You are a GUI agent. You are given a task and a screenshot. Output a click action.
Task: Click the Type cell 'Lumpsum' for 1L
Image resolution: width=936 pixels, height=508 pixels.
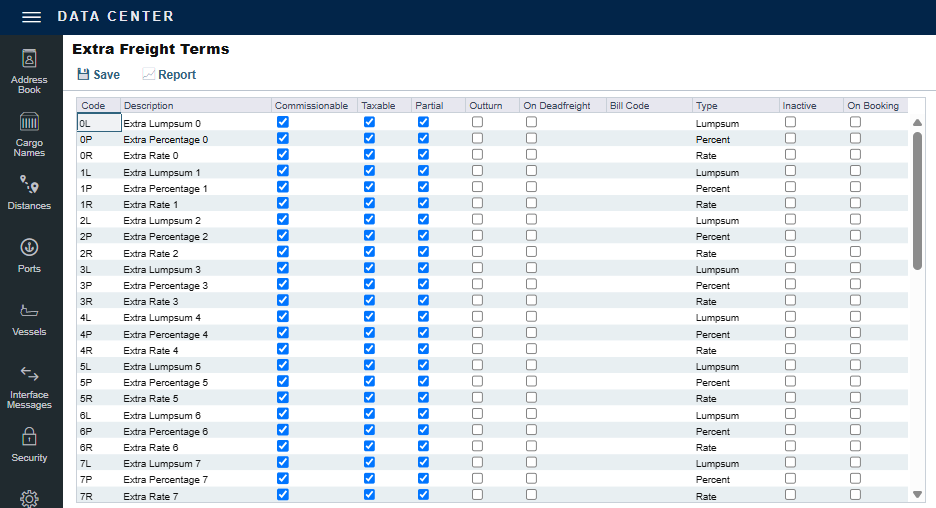(x=735, y=173)
